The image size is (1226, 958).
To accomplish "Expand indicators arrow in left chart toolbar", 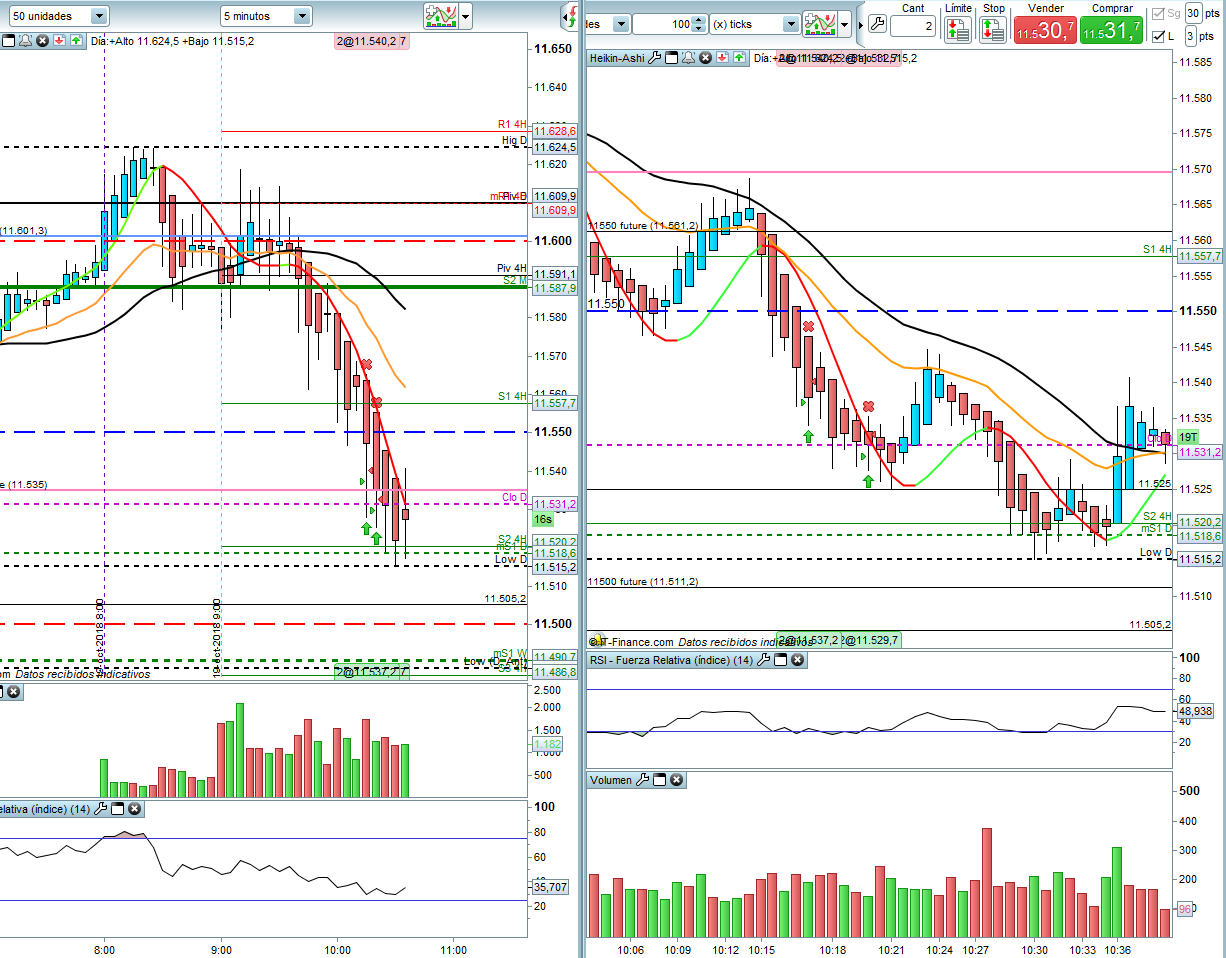I will click(465, 16).
